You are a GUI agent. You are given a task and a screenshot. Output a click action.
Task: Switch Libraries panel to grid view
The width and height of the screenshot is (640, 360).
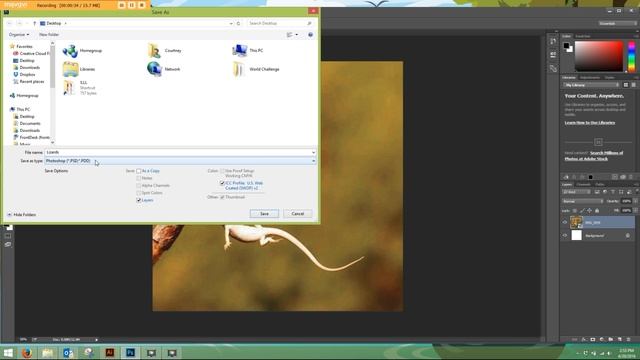(626, 85)
